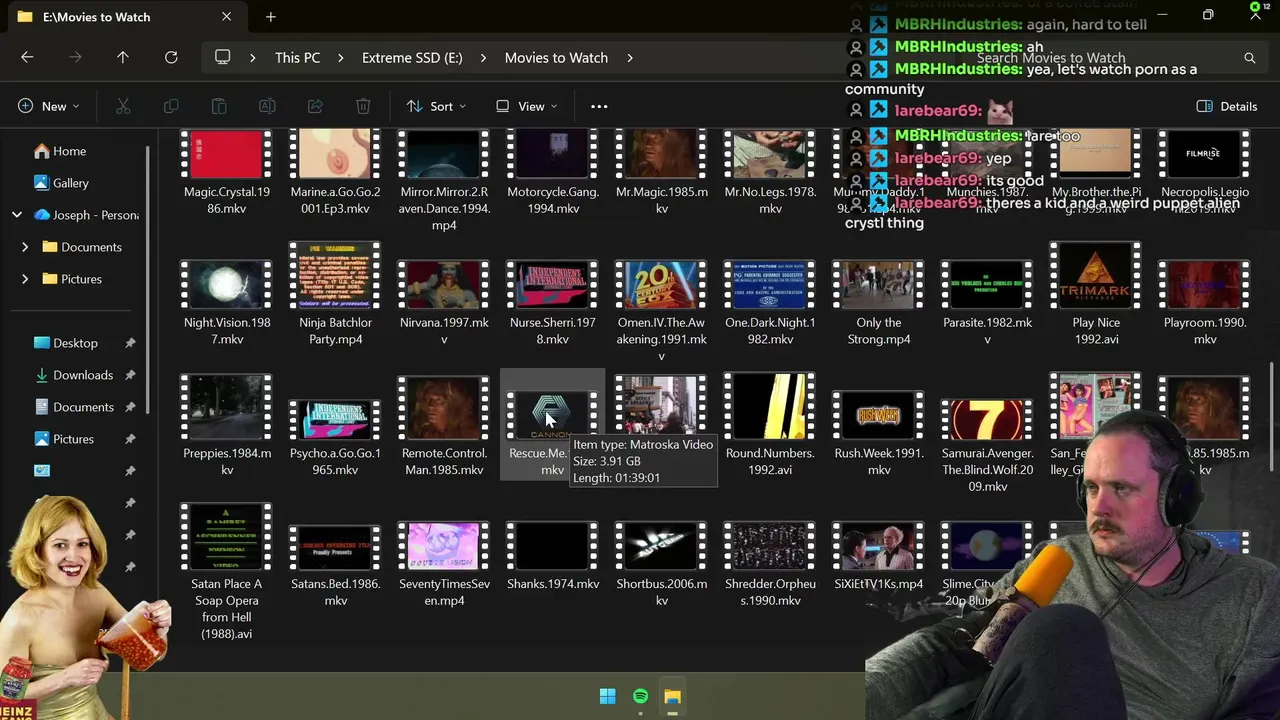Screen dimensions: 1280x720
Task: Select Samurai.Avenger.The.Blind.Wolf.2009.mkv
Action: 988,445
